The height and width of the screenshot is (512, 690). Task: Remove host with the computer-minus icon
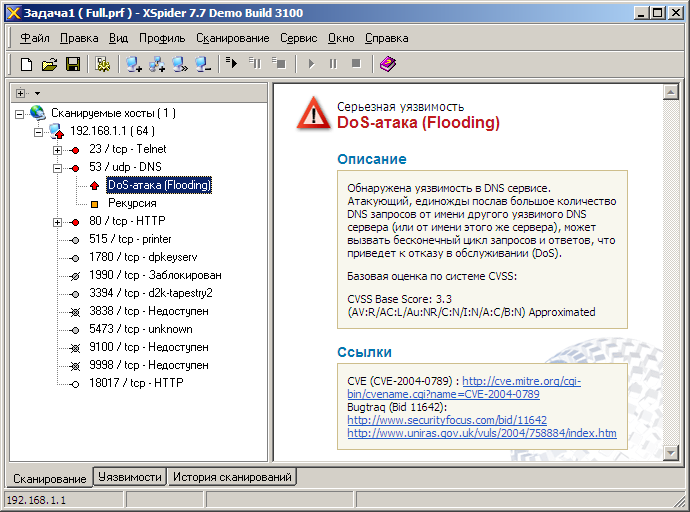(203, 64)
